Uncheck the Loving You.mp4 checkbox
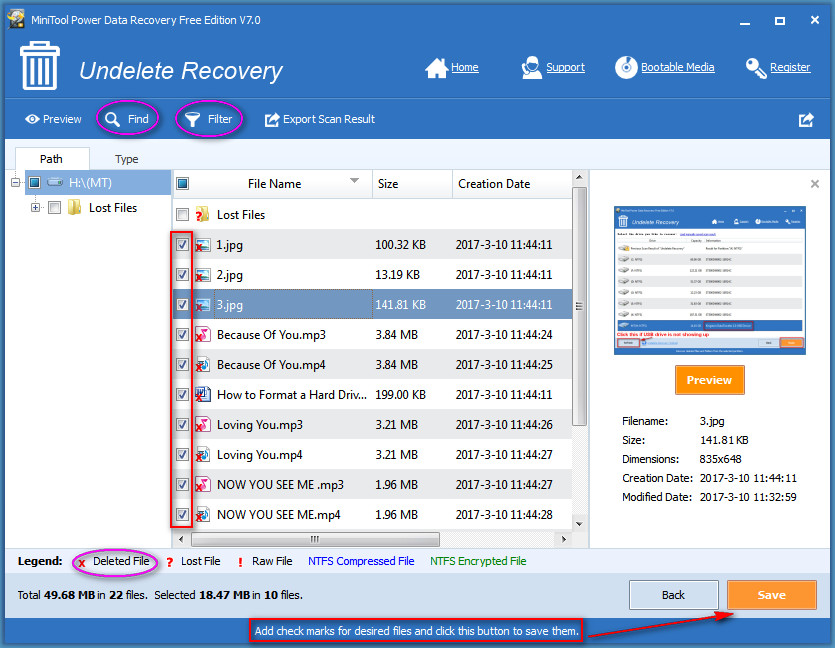Screen dimensions: 835x648 182,455
